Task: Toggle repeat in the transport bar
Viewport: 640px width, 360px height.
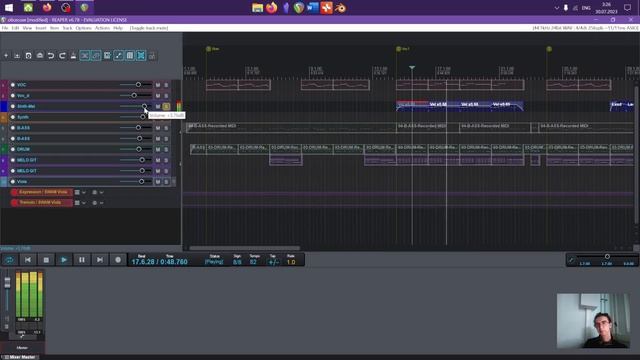Action: (x=10, y=260)
